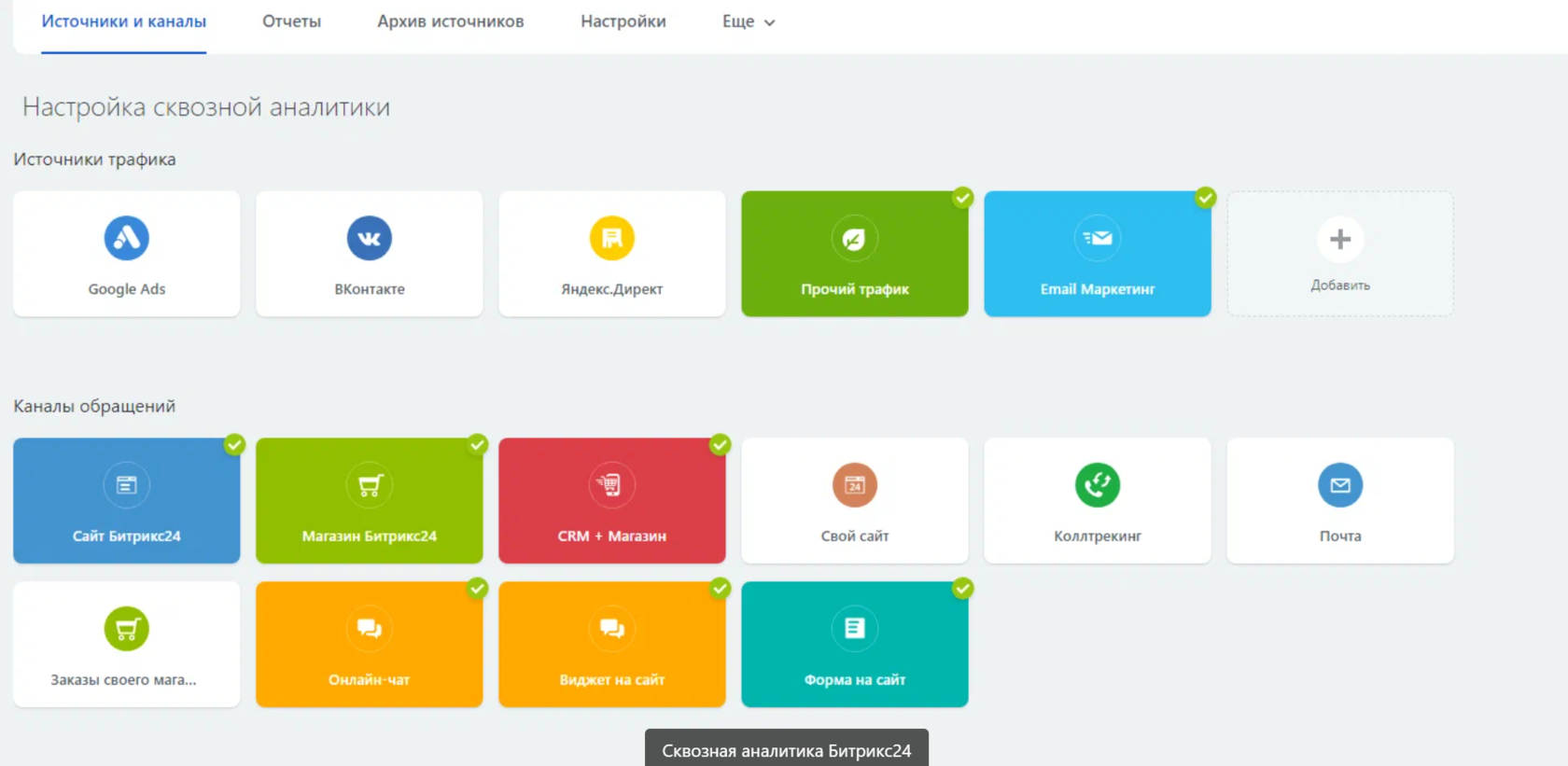
Task: Switch to the Отчеты tab
Action: coord(291,21)
